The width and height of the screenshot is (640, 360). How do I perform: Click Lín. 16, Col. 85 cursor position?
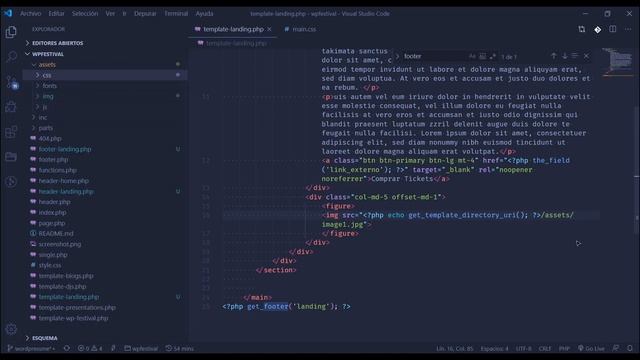pyautogui.click(x=455, y=349)
